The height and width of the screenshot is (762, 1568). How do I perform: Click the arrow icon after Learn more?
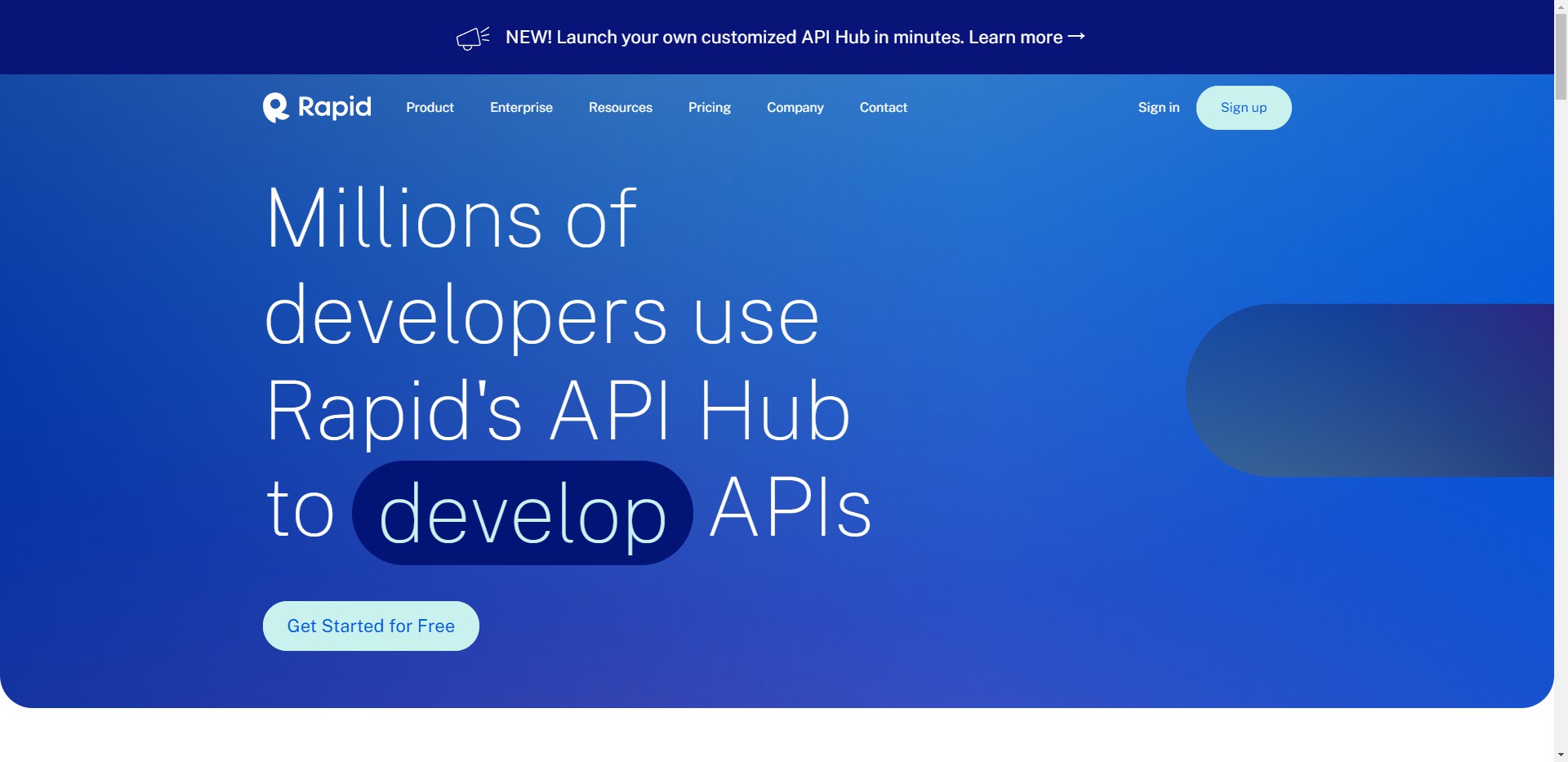click(1075, 36)
